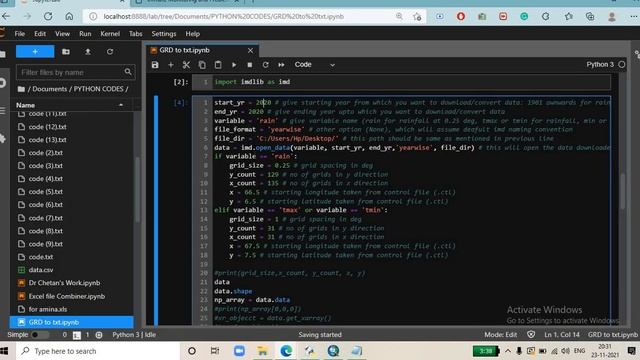The width and height of the screenshot is (640, 360).
Task: Open the Run menu
Action: coord(85,34)
